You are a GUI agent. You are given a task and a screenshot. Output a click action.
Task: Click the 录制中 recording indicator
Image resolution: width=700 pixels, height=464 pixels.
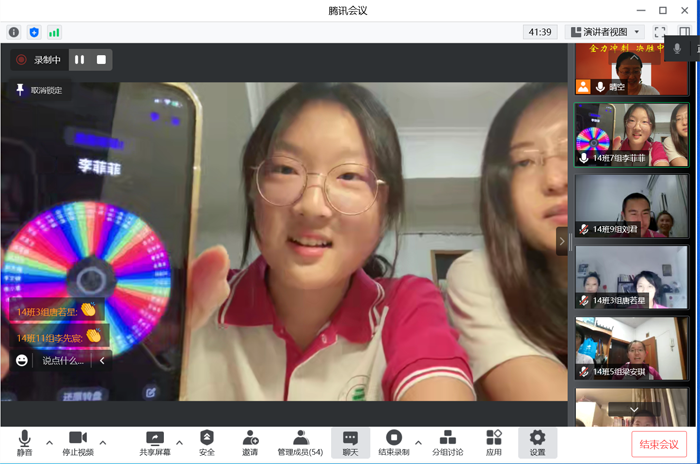39,59
